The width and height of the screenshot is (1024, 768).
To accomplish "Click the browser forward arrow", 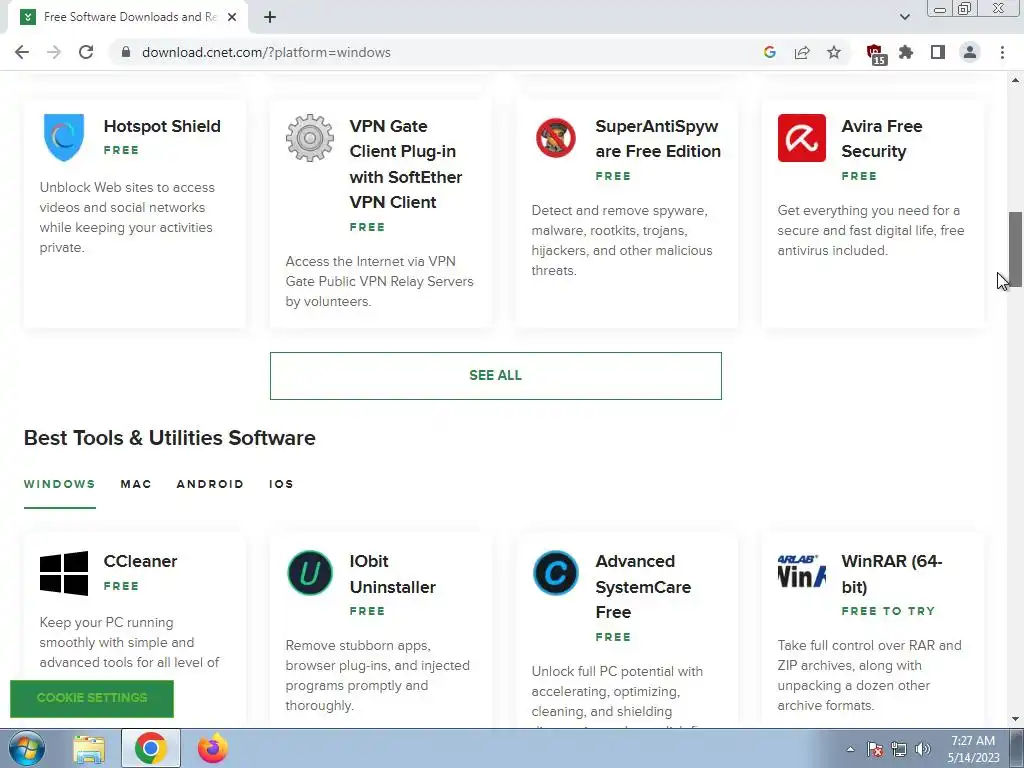I will click(54, 52).
